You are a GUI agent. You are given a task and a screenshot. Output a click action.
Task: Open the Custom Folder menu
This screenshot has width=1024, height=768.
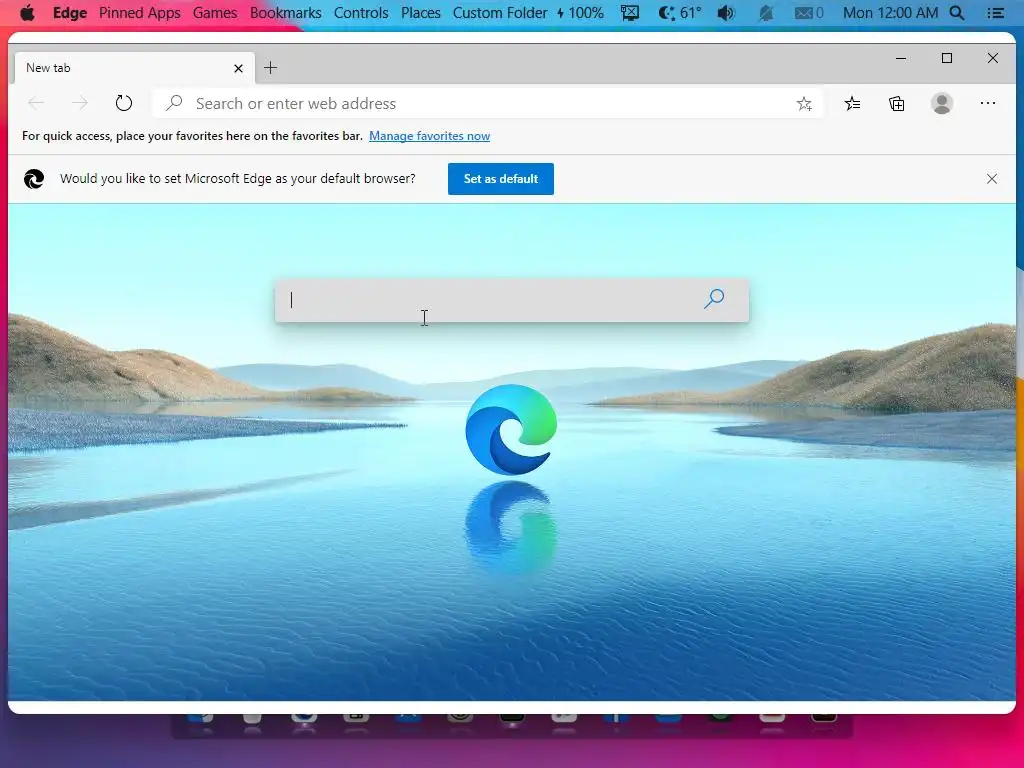click(500, 12)
